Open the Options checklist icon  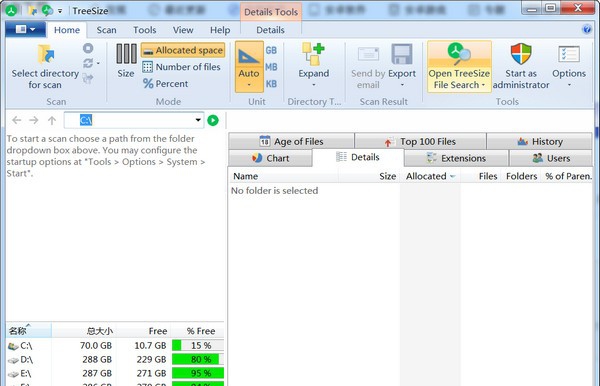[569, 54]
